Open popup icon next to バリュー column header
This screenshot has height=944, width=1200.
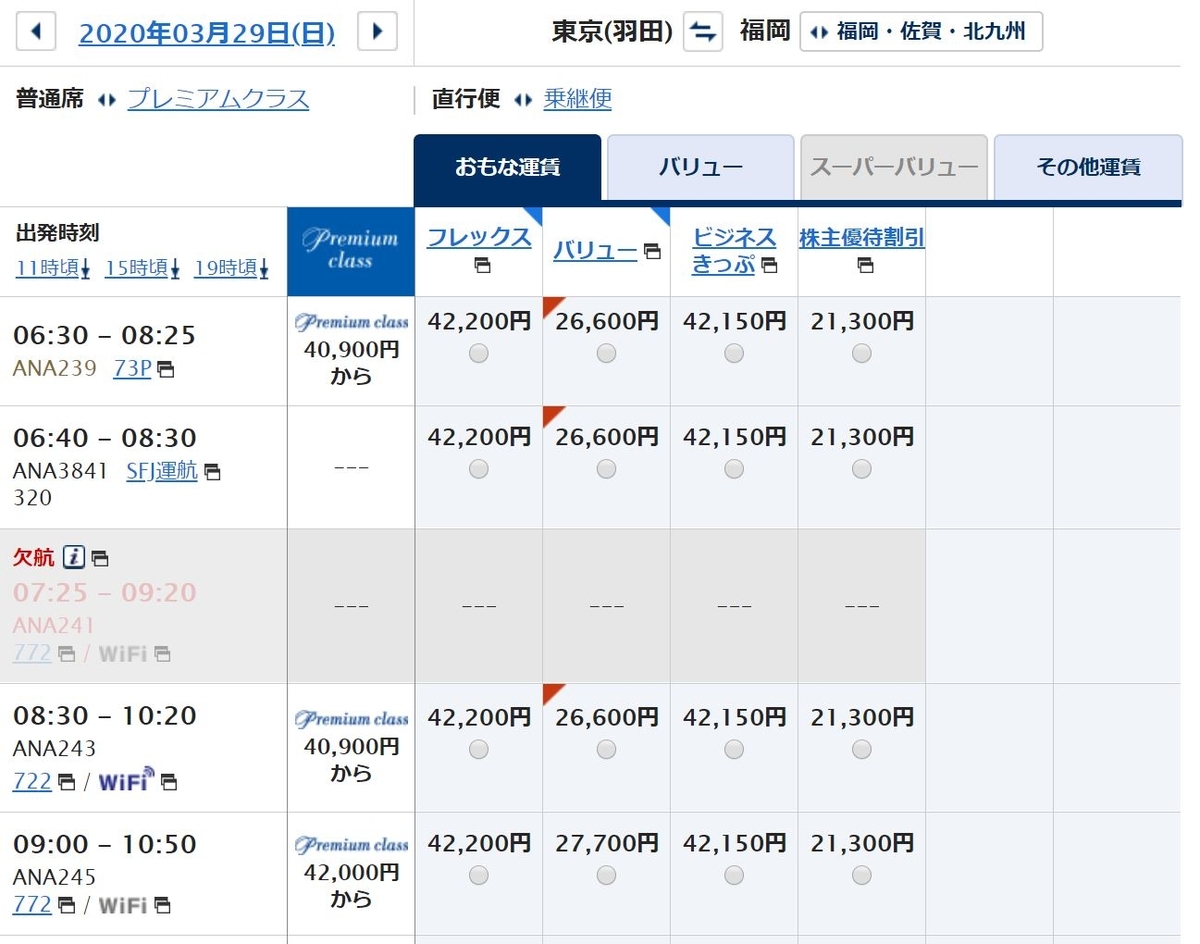[652, 251]
